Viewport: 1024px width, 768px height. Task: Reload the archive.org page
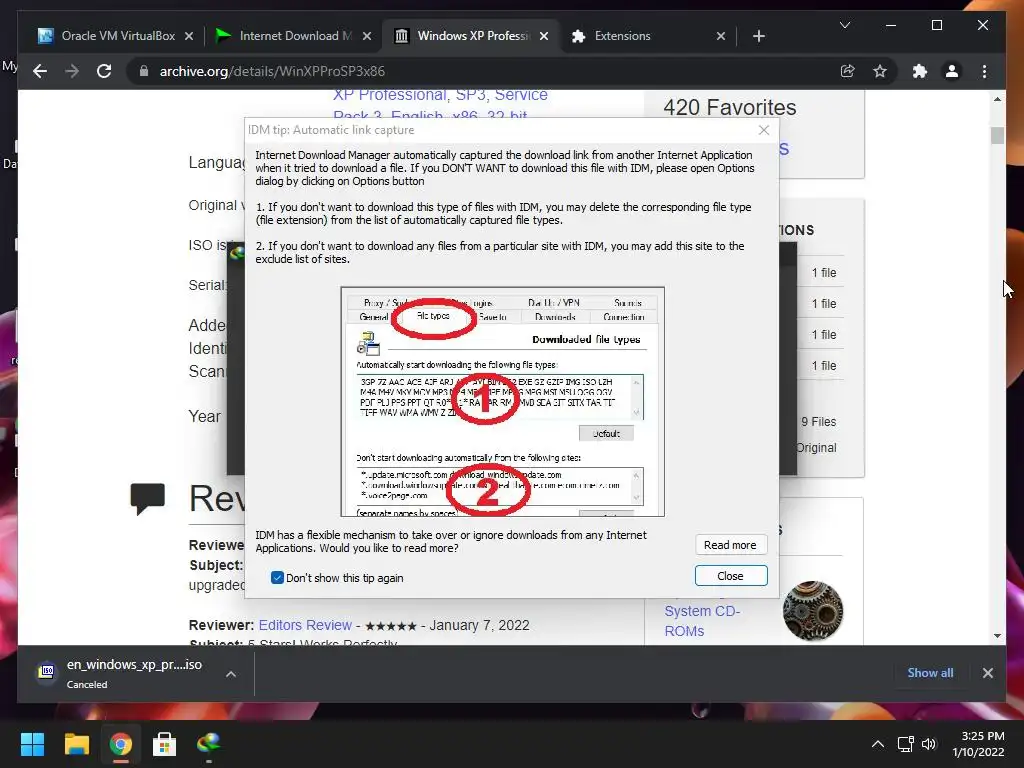click(104, 71)
